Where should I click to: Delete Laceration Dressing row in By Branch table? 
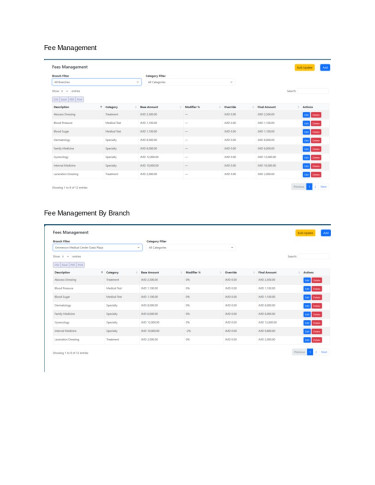click(x=317, y=340)
